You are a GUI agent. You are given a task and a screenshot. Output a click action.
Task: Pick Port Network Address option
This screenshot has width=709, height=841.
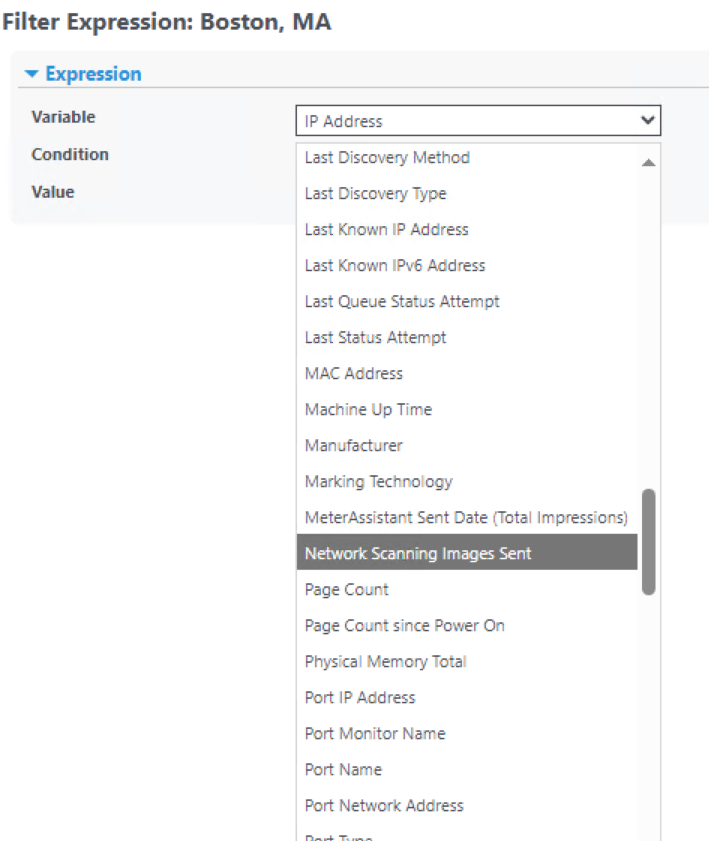[x=384, y=806]
